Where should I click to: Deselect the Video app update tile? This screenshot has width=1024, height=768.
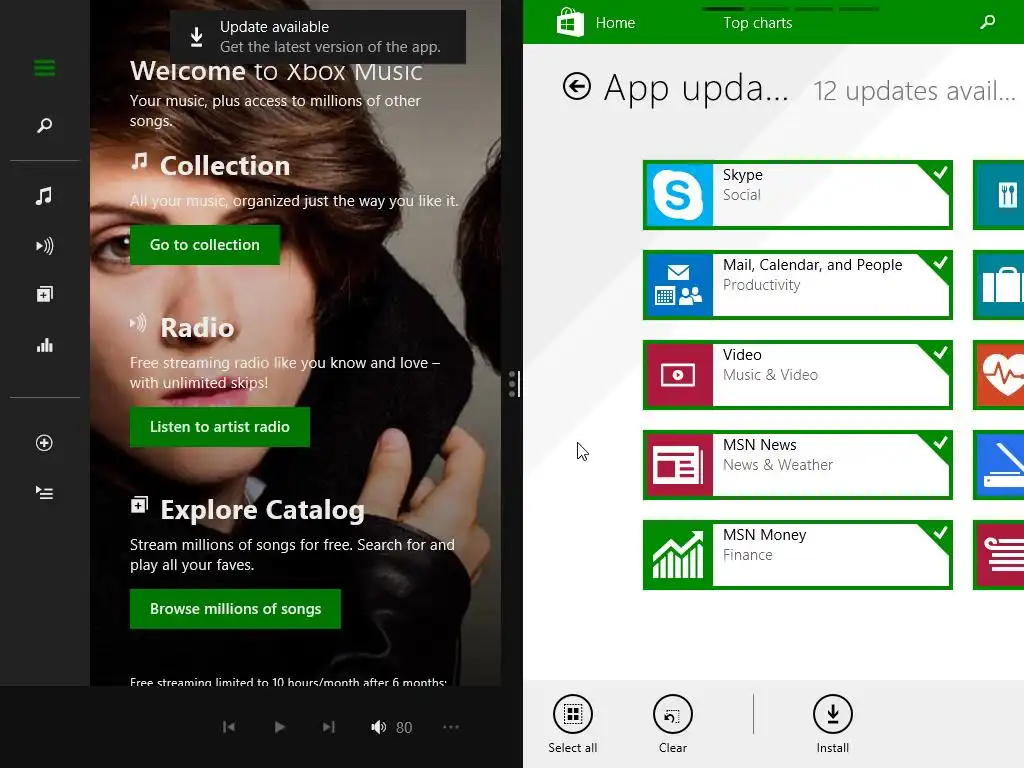(x=797, y=375)
